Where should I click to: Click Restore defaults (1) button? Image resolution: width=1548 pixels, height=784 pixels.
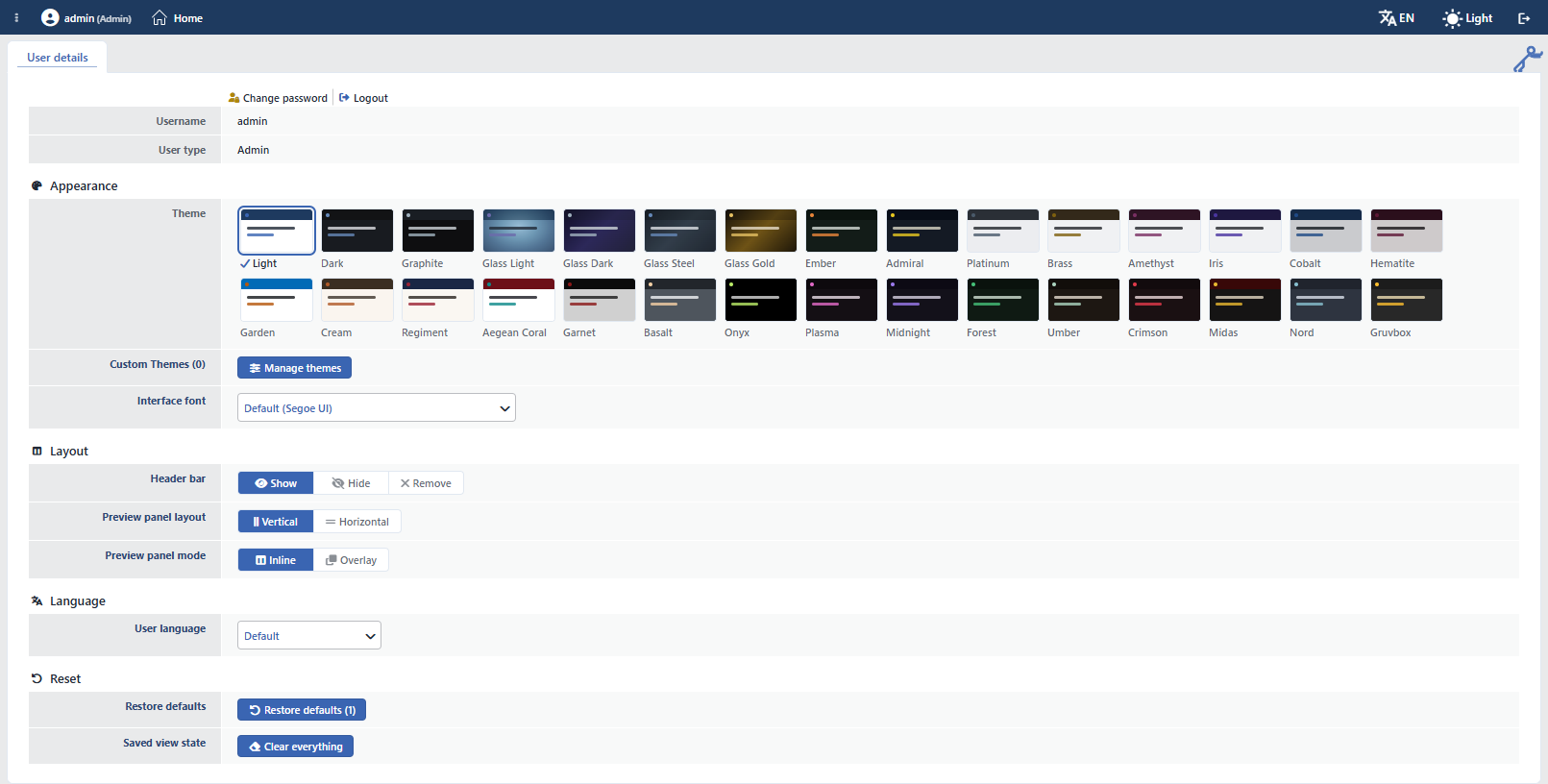pyautogui.click(x=302, y=710)
